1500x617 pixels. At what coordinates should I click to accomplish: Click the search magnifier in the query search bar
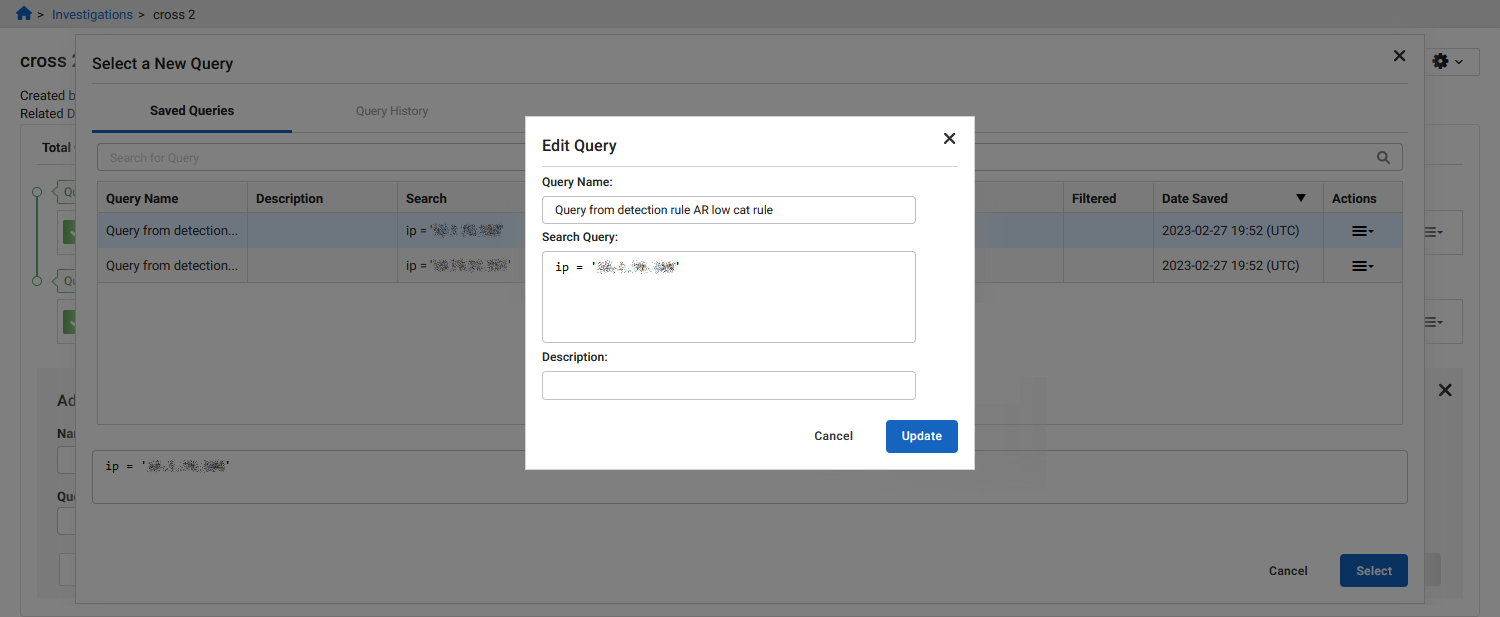coord(1383,157)
